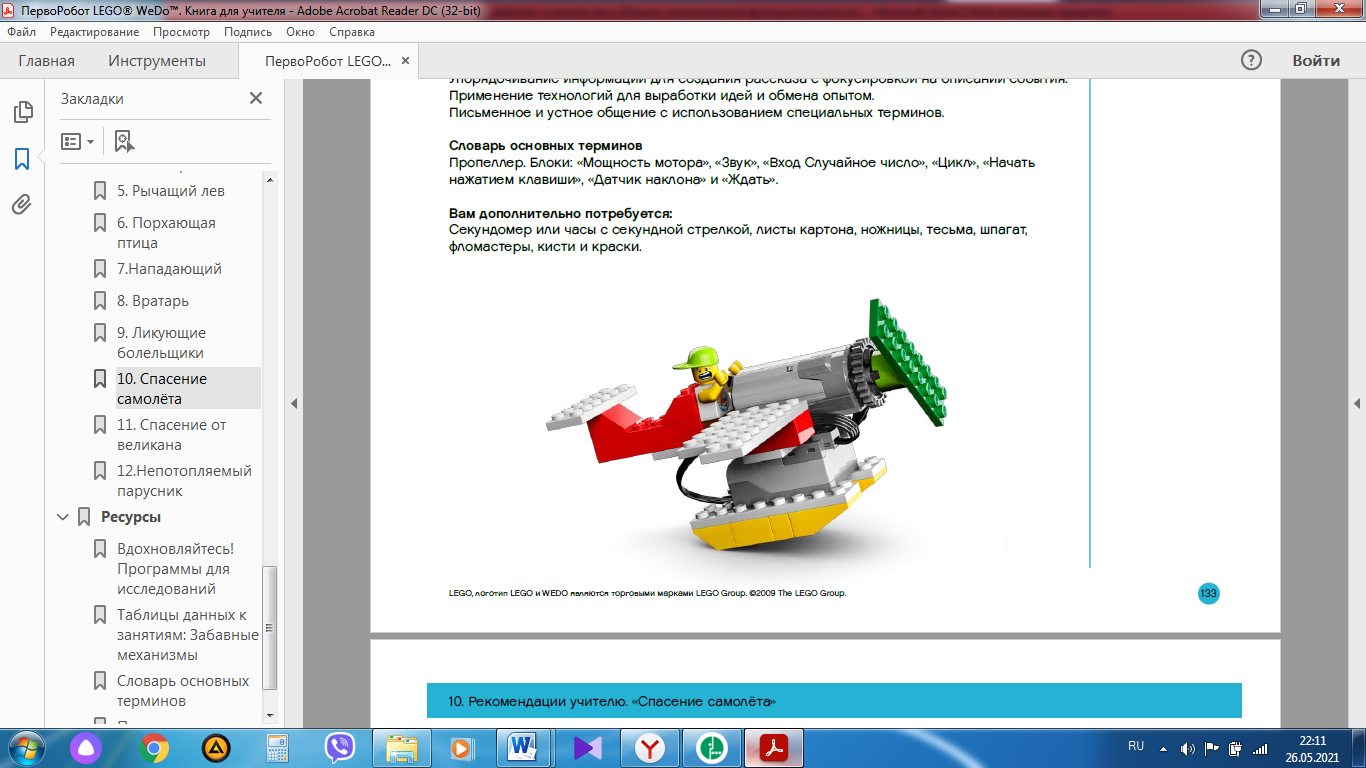This screenshot has height=768, width=1366.
Task: Click bookmark icon beside Ресурсы
Action: tap(84, 517)
